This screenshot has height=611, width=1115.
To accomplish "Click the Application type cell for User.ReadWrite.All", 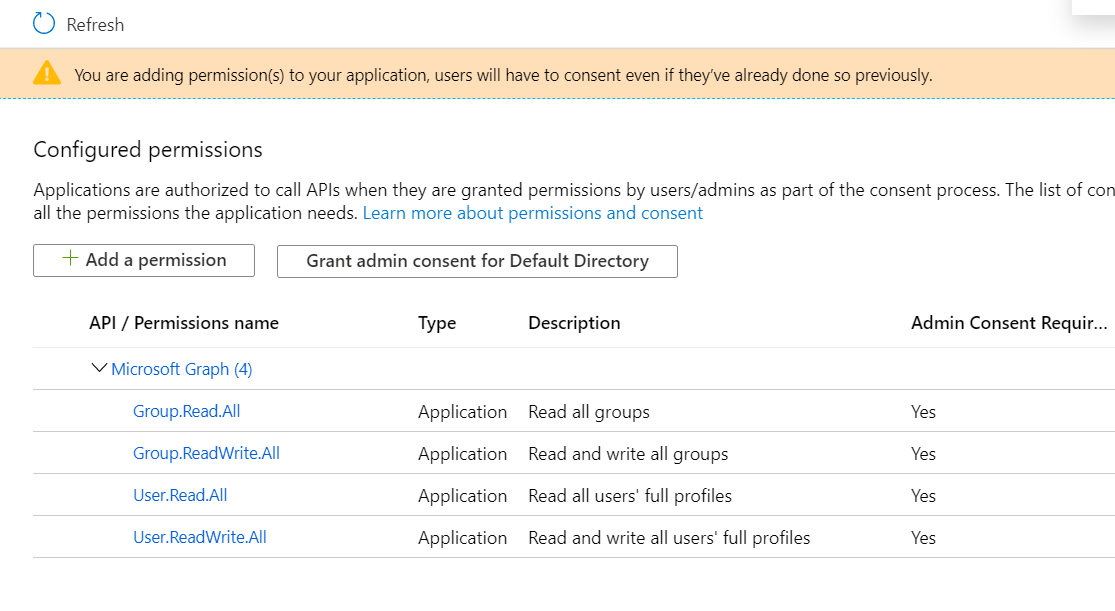I will coord(462,538).
